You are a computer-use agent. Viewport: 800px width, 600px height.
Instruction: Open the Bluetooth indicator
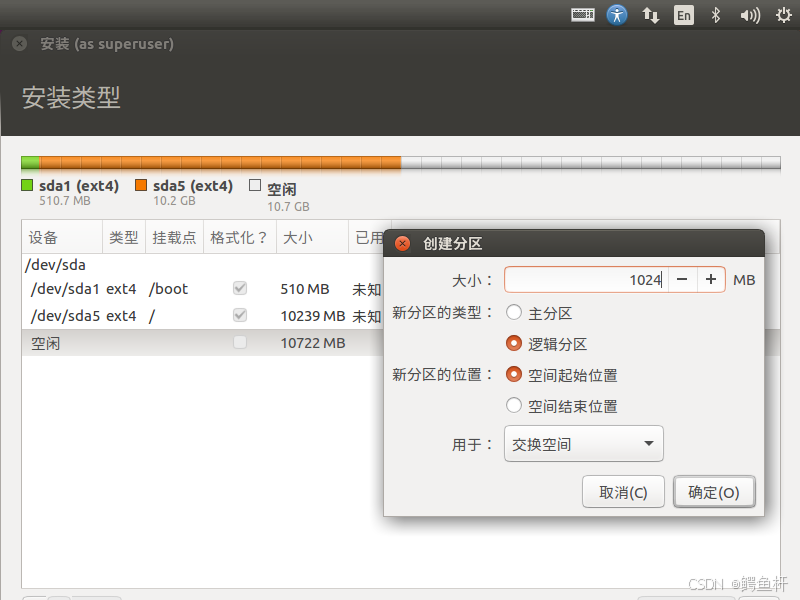pyautogui.click(x=716, y=15)
